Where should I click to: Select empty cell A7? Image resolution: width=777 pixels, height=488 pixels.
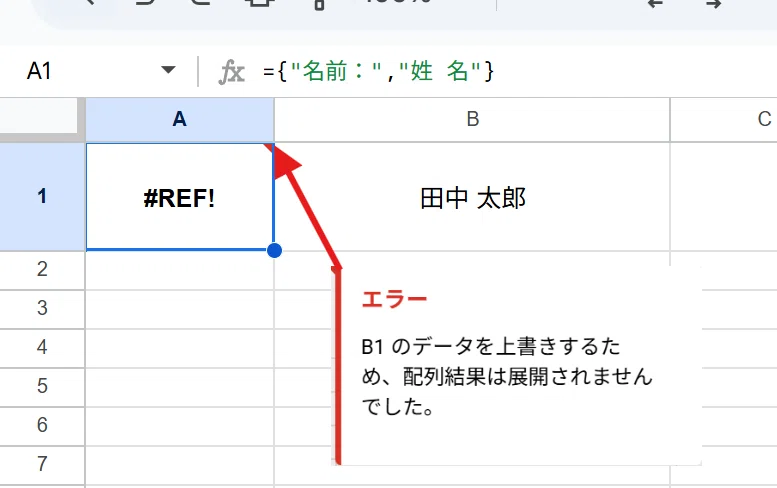coord(179,465)
